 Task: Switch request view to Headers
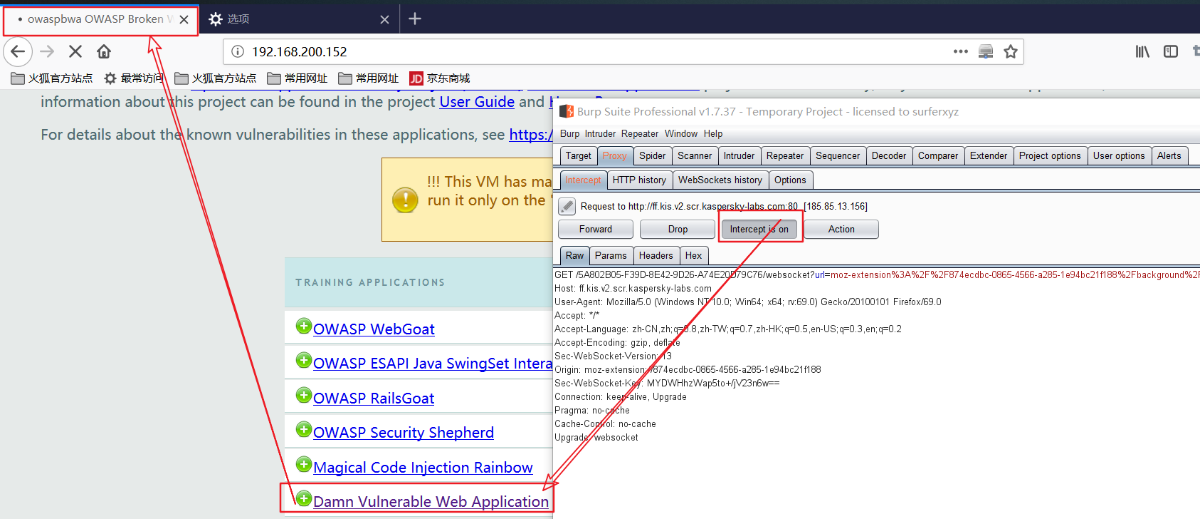[x=656, y=256]
